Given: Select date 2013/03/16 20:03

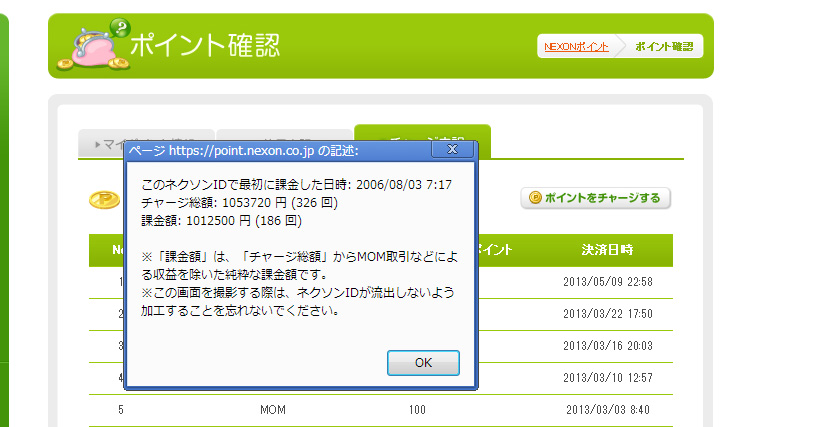Looking at the screenshot, I should (607, 346).
